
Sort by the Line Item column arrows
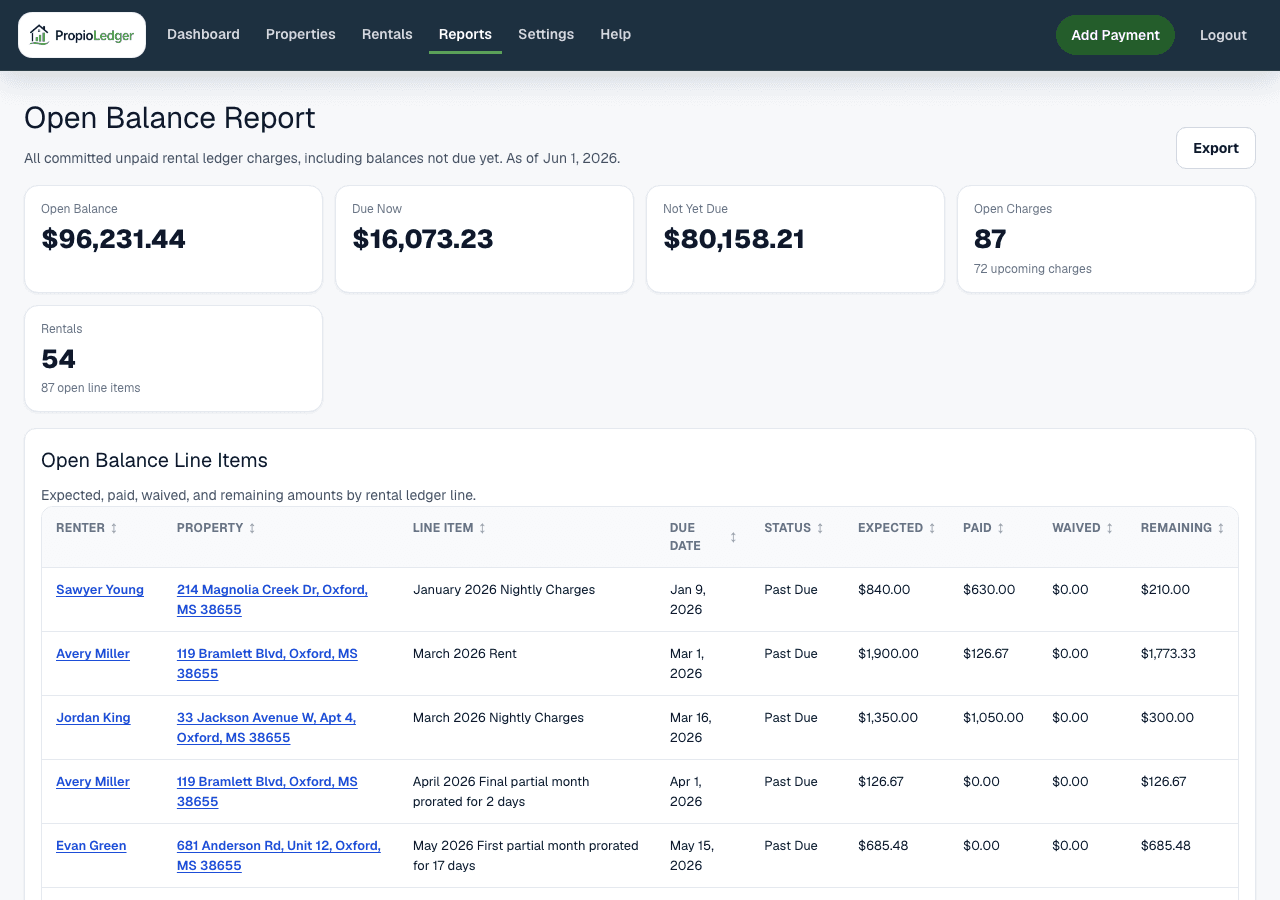482,528
